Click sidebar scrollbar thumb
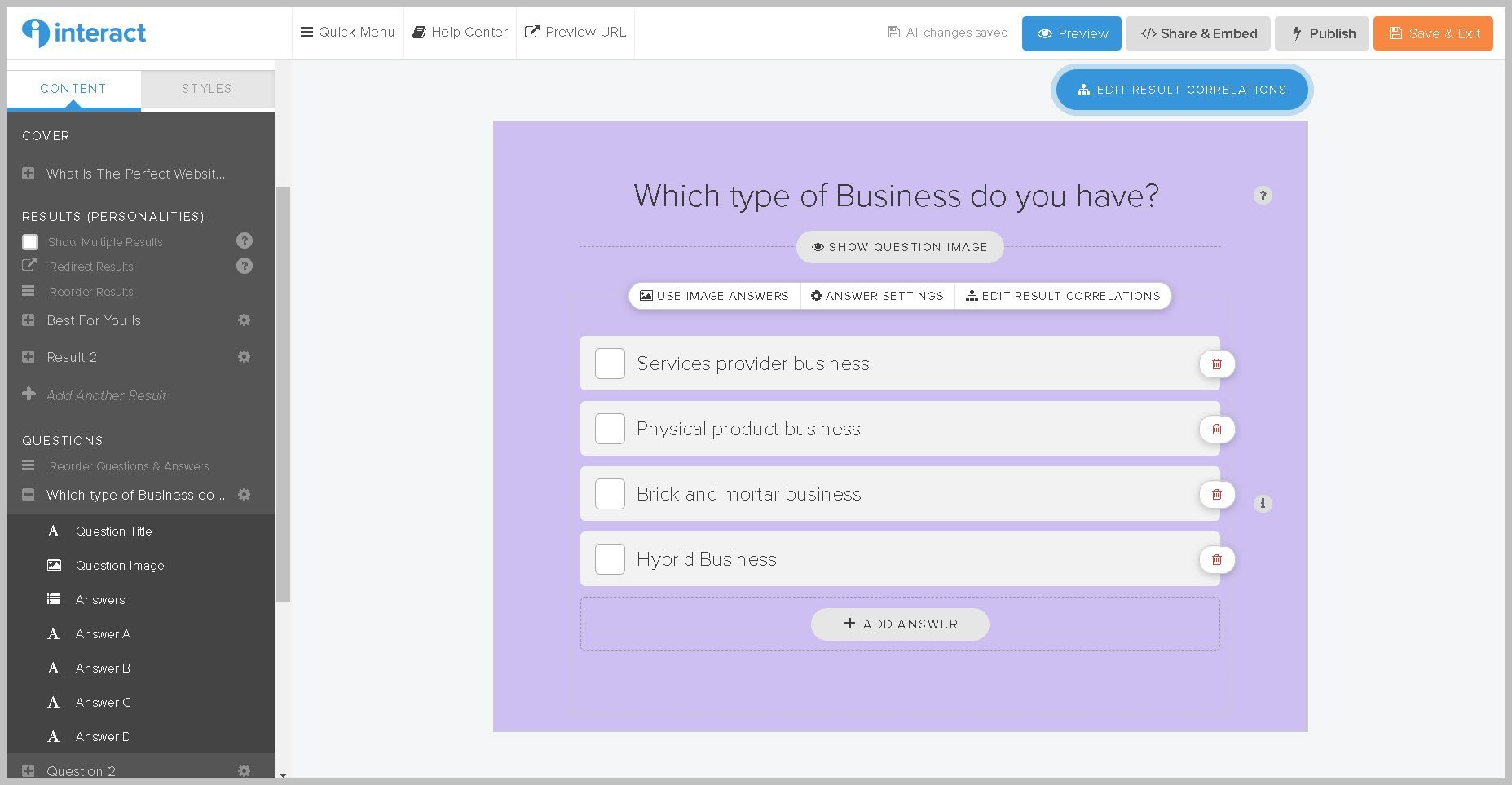The image size is (1512, 785). coord(283,394)
